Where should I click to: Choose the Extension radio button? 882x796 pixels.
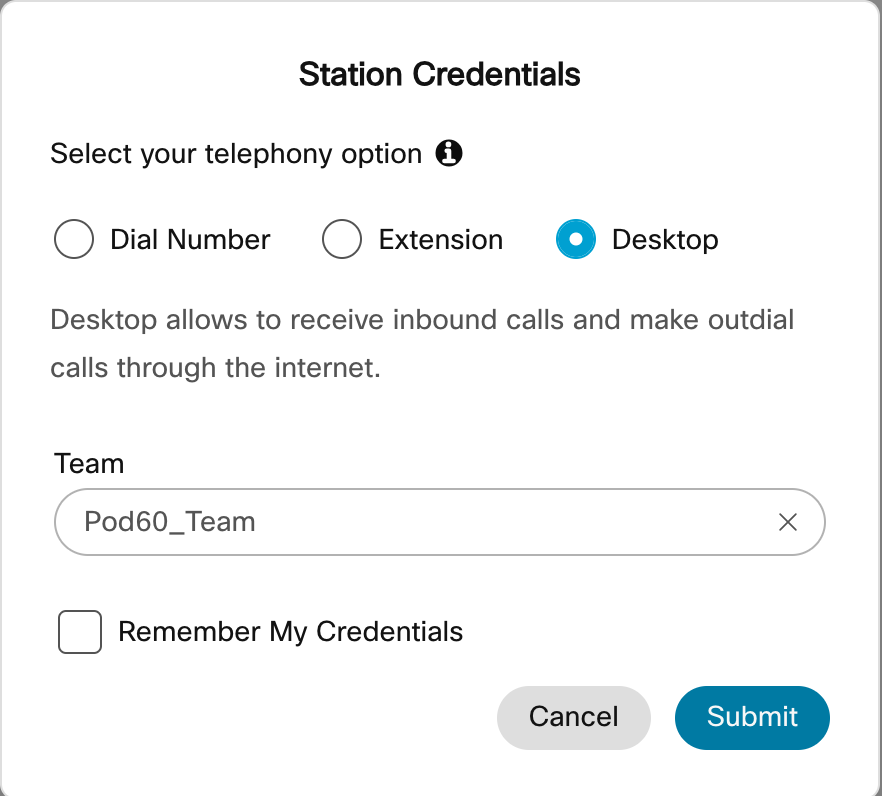[x=342, y=240]
